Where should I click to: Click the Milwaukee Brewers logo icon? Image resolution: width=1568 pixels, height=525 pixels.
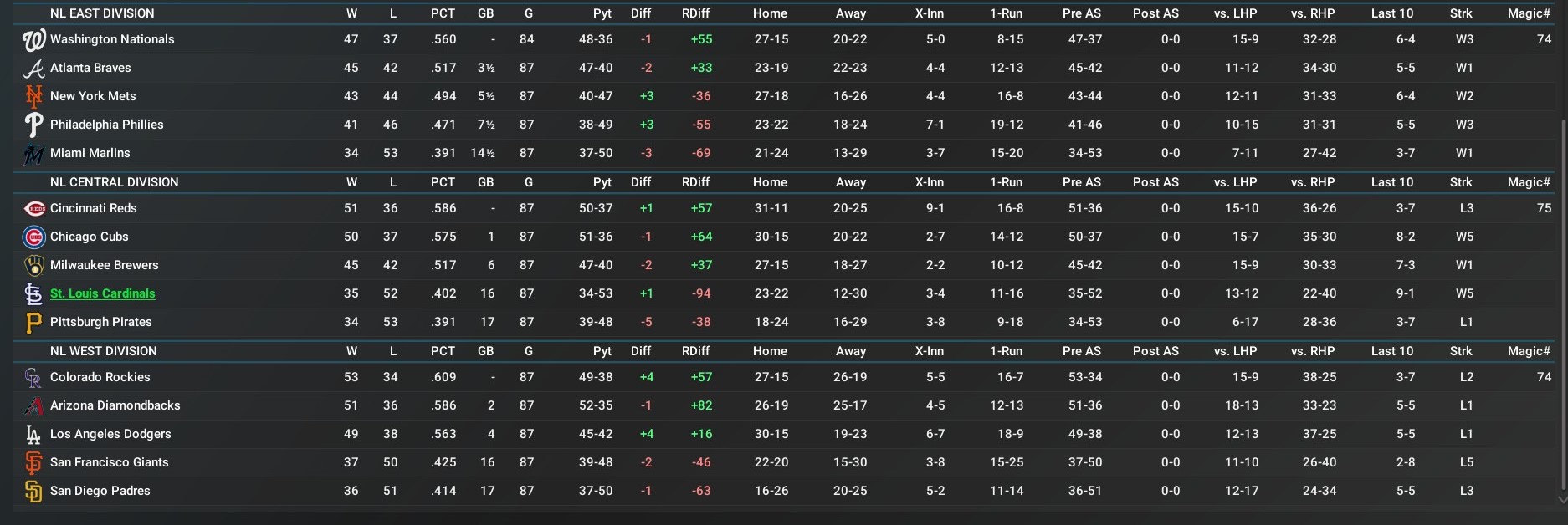(33, 266)
